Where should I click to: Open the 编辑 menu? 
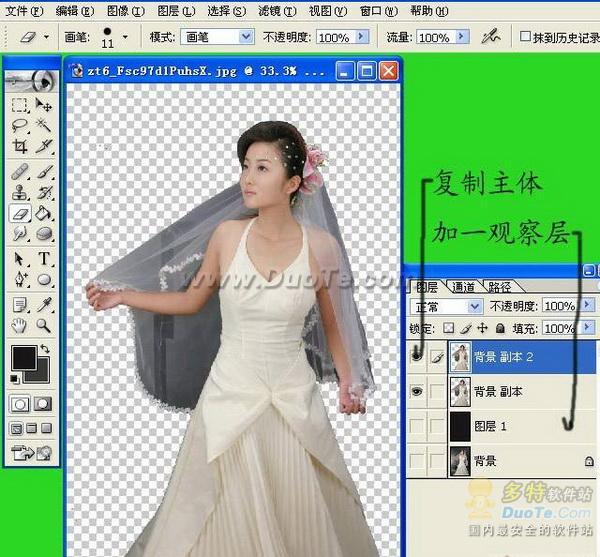coord(75,11)
